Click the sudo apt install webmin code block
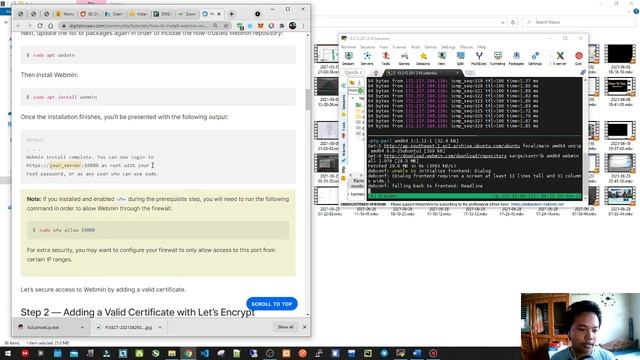Image resolution: width=640 pixels, height=360 pixels. click(158, 97)
